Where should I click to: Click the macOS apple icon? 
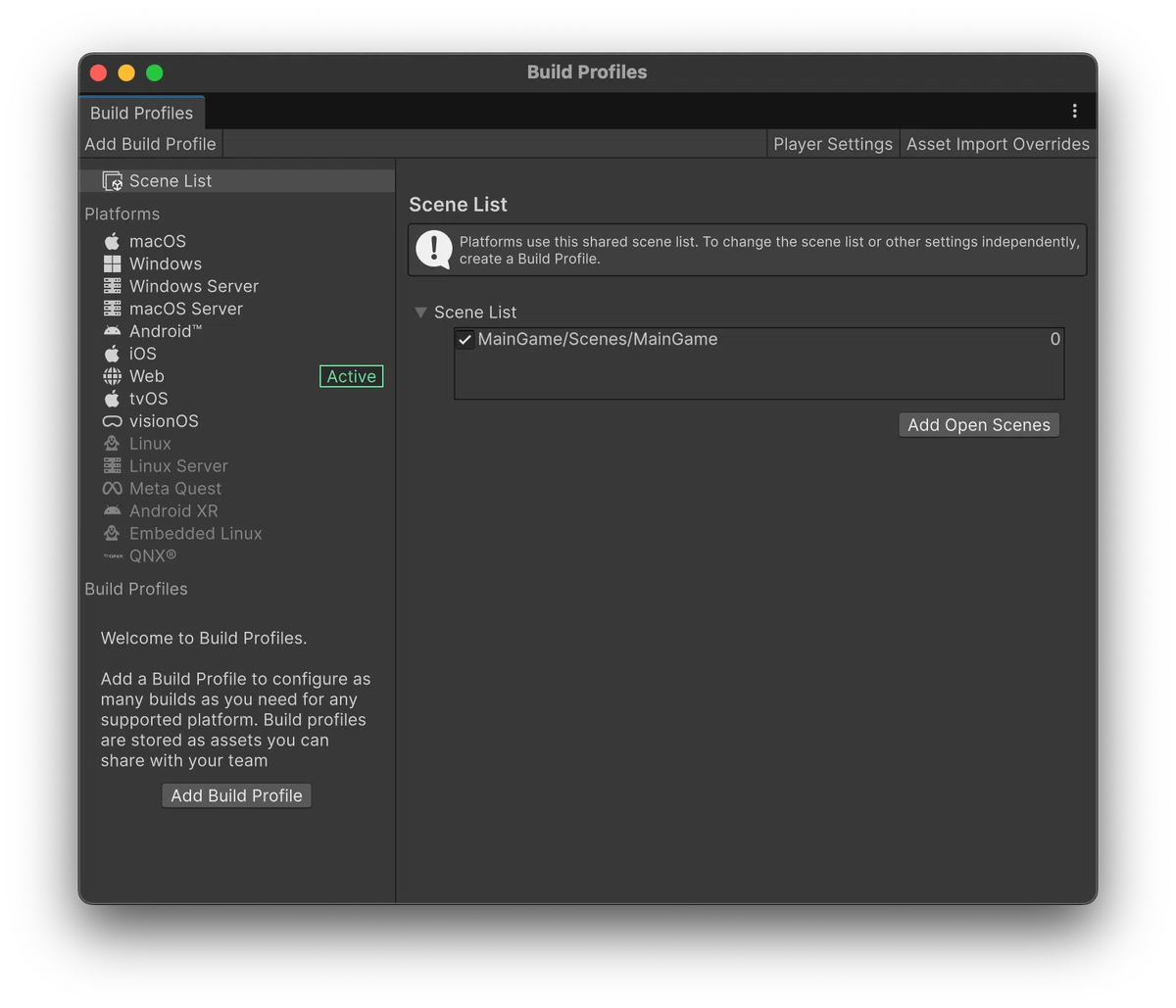[113, 241]
